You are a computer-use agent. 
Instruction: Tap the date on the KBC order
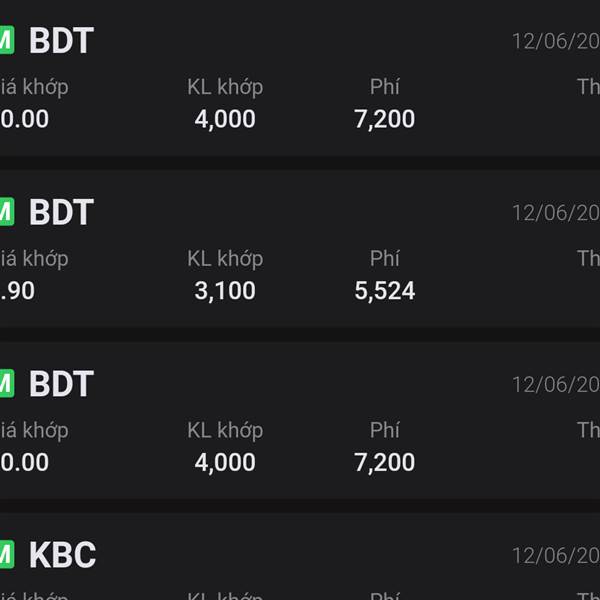click(556, 556)
